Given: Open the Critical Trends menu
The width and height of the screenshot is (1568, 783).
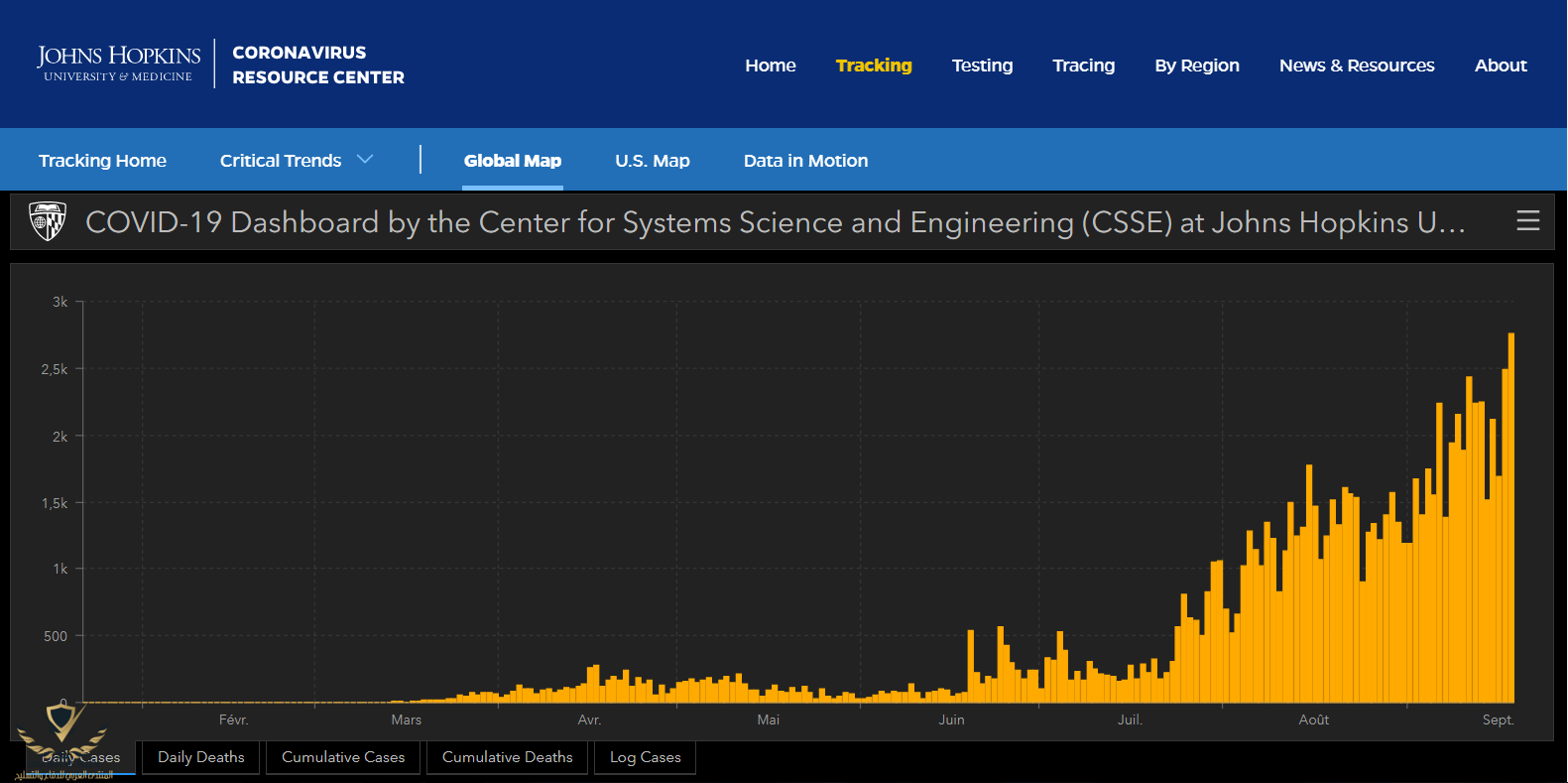Looking at the screenshot, I should tap(281, 161).
